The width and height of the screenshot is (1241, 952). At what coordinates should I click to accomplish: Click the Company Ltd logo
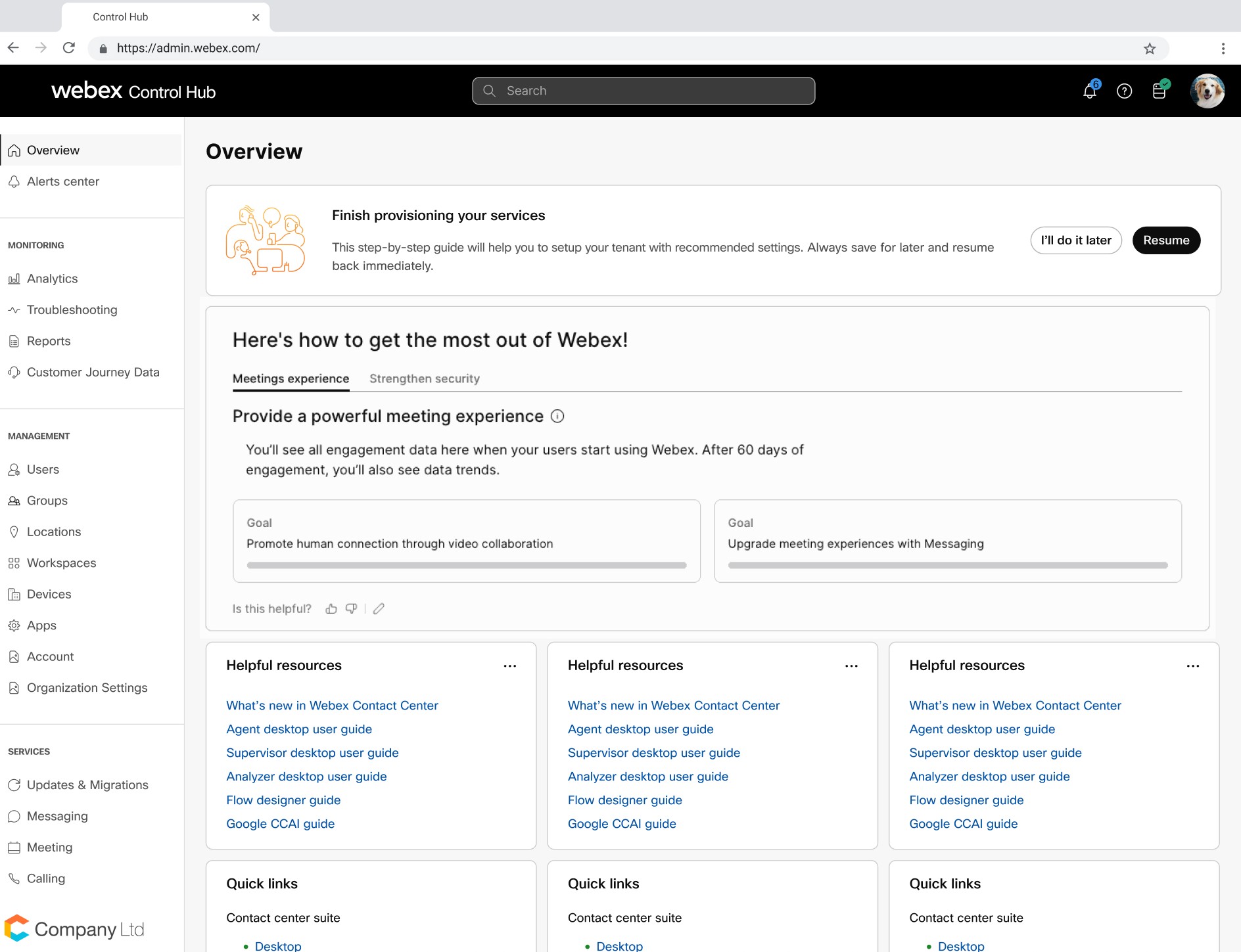click(74, 928)
